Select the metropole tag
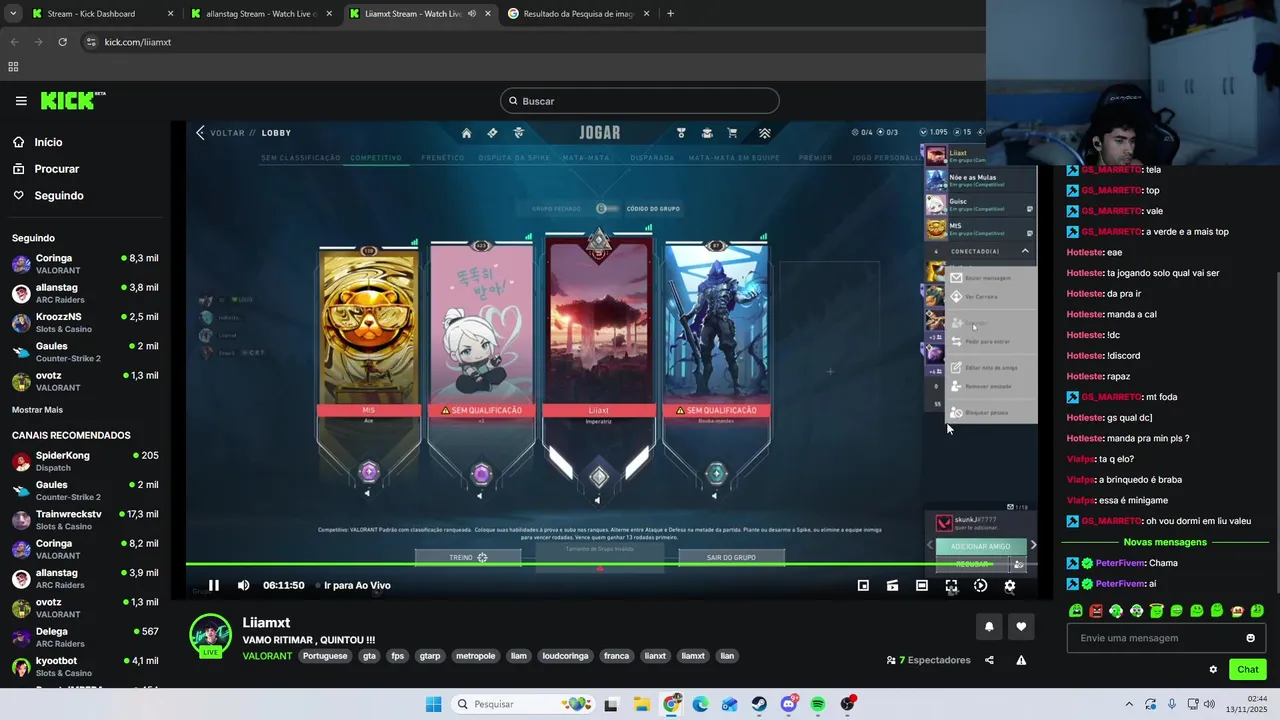The image size is (1280, 720). point(475,656)
